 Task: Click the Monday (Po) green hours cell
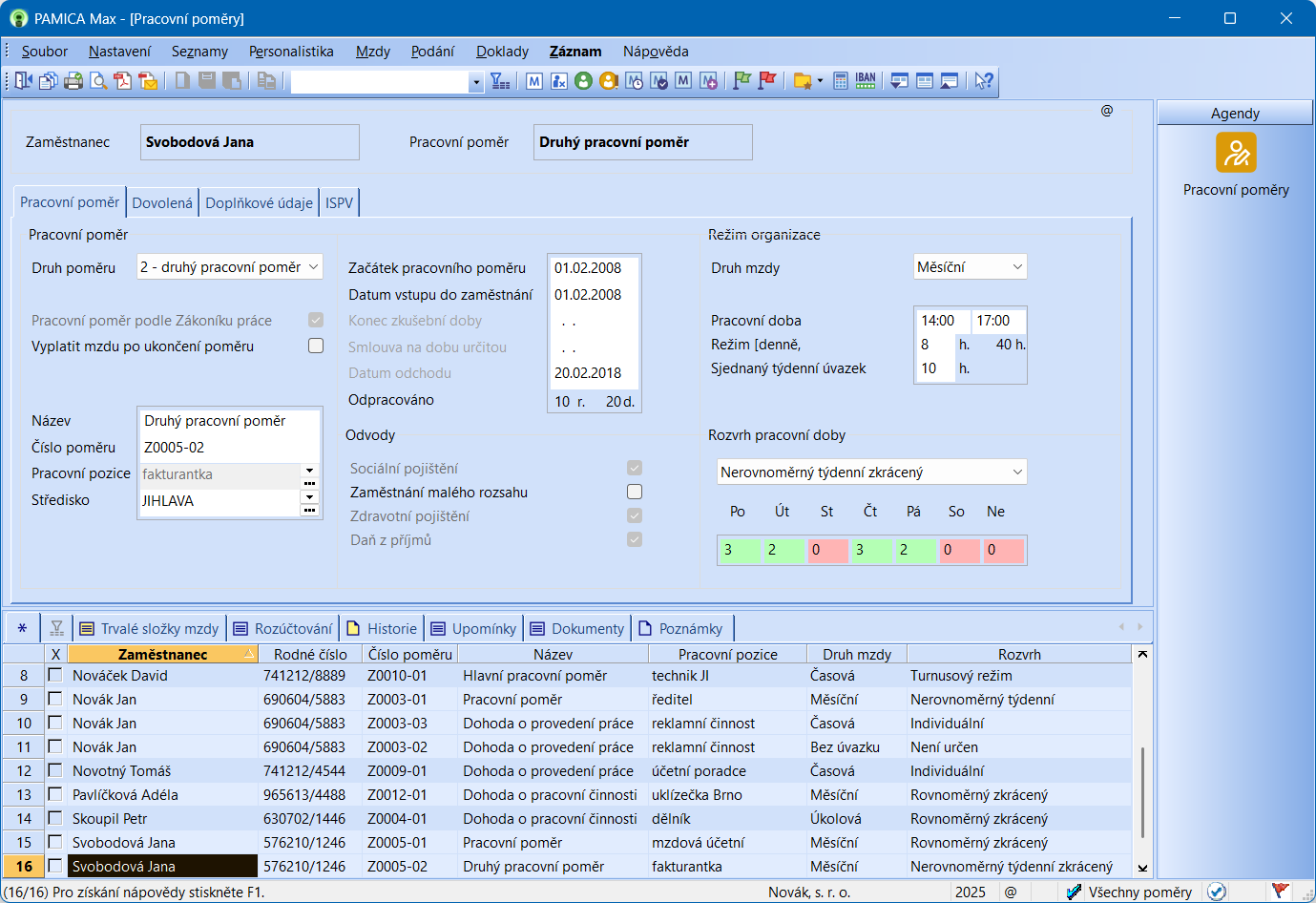[x=740, y=550]
